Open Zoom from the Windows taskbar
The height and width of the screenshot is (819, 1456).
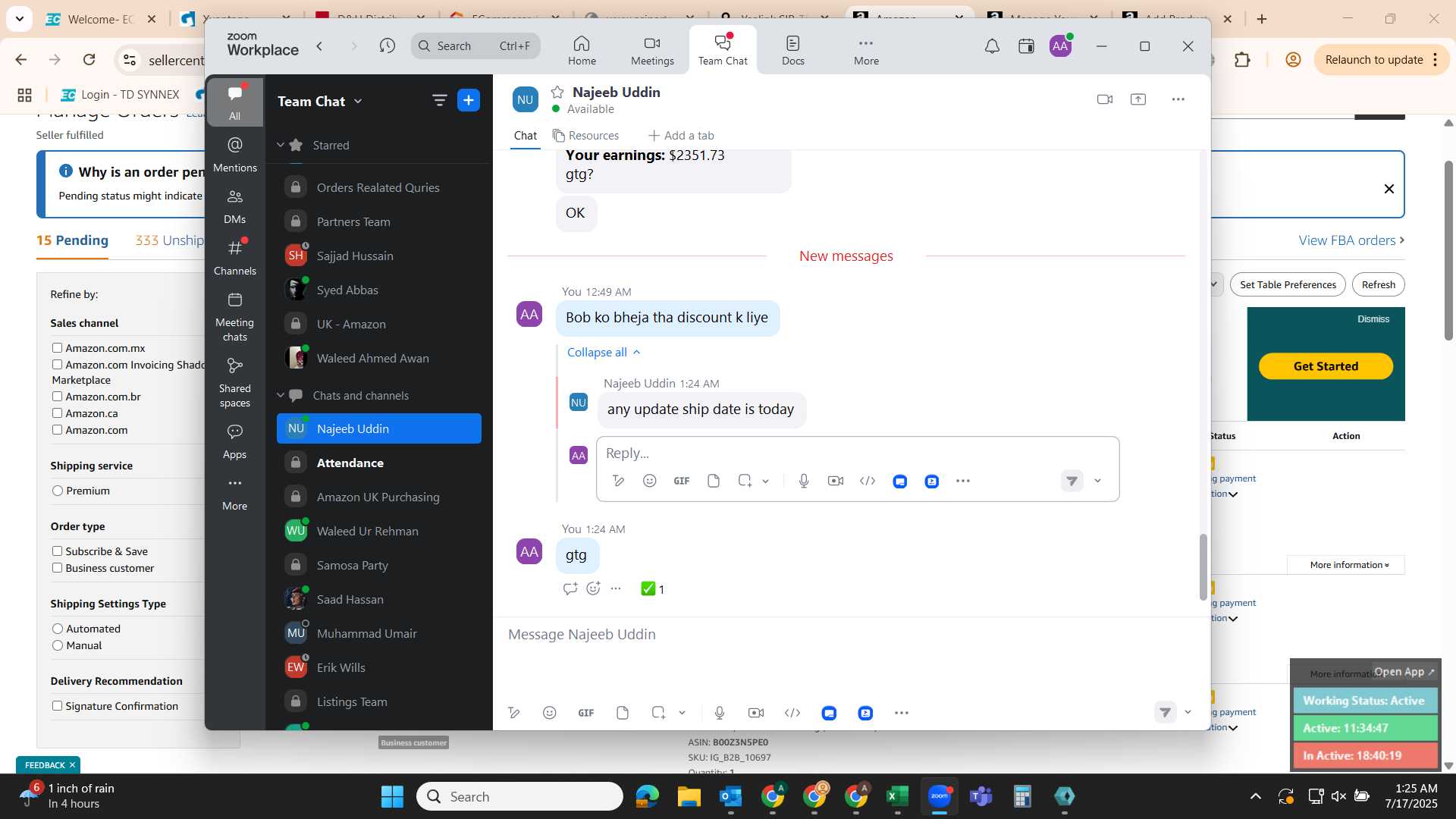[939, 796]
